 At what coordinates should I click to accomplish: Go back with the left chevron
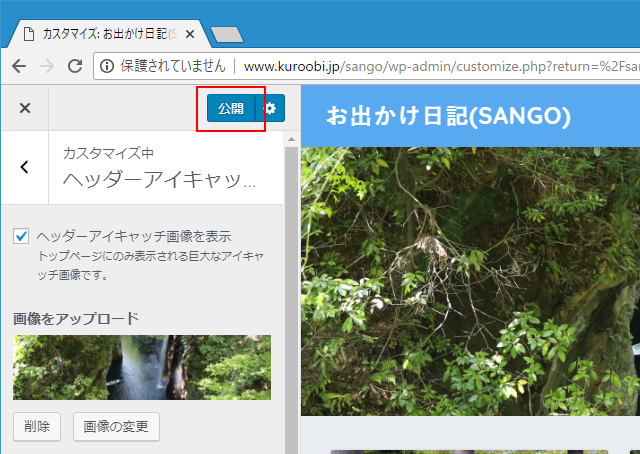(25, 167)
